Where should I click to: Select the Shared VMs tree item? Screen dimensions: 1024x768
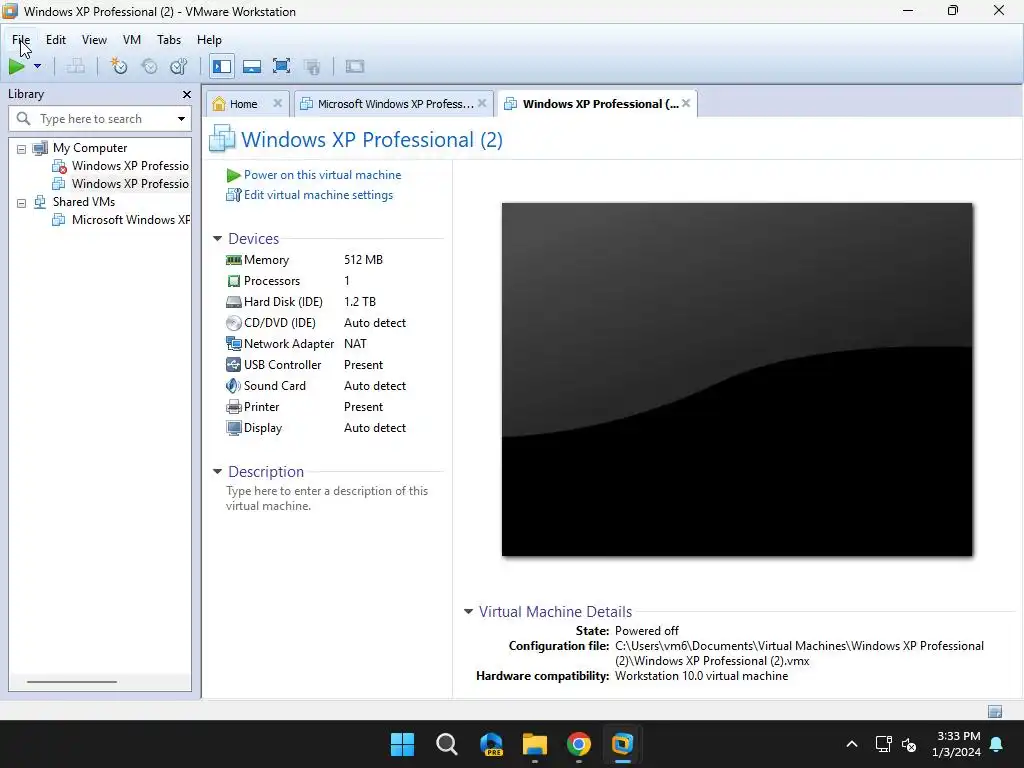[x=74, y=202]
